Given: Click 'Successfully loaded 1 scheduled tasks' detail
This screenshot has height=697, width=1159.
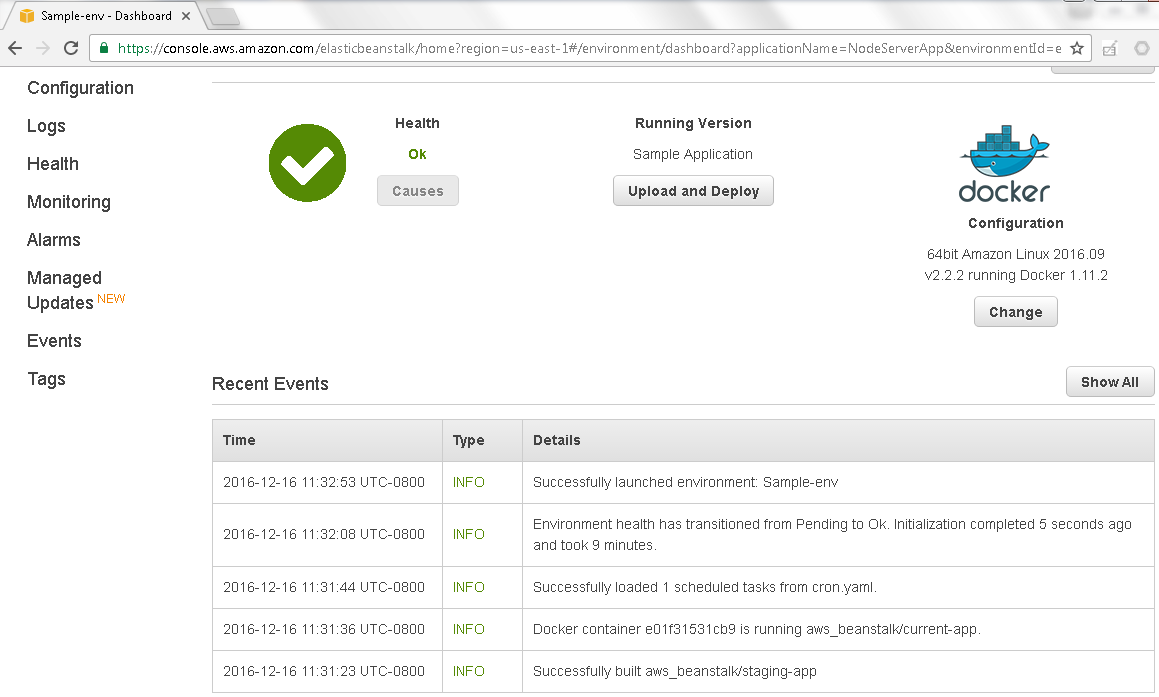Looking at the screenshot, I should [704, 588].
